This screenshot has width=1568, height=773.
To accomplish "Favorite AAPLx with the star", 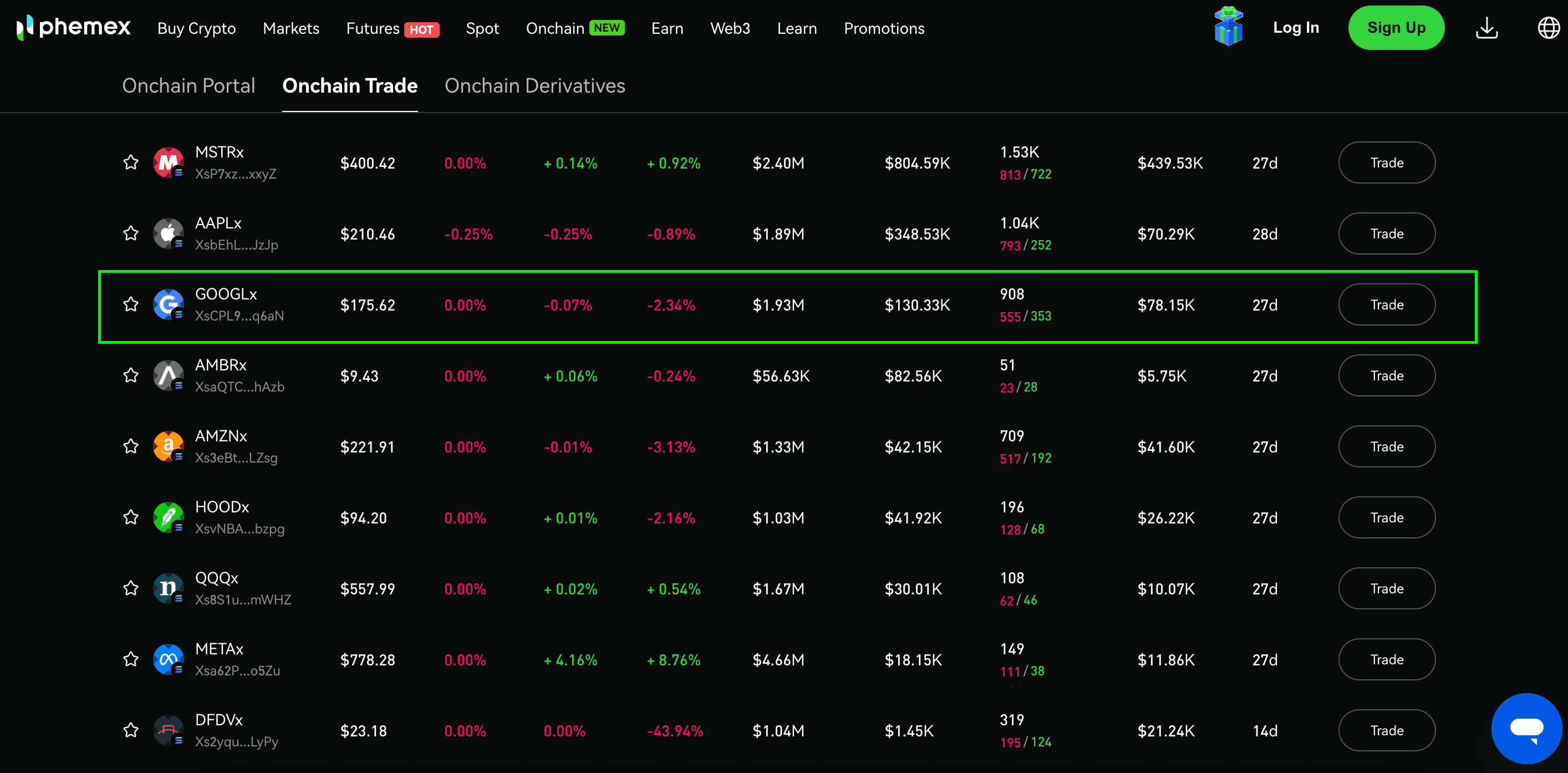I will [131, 233].
